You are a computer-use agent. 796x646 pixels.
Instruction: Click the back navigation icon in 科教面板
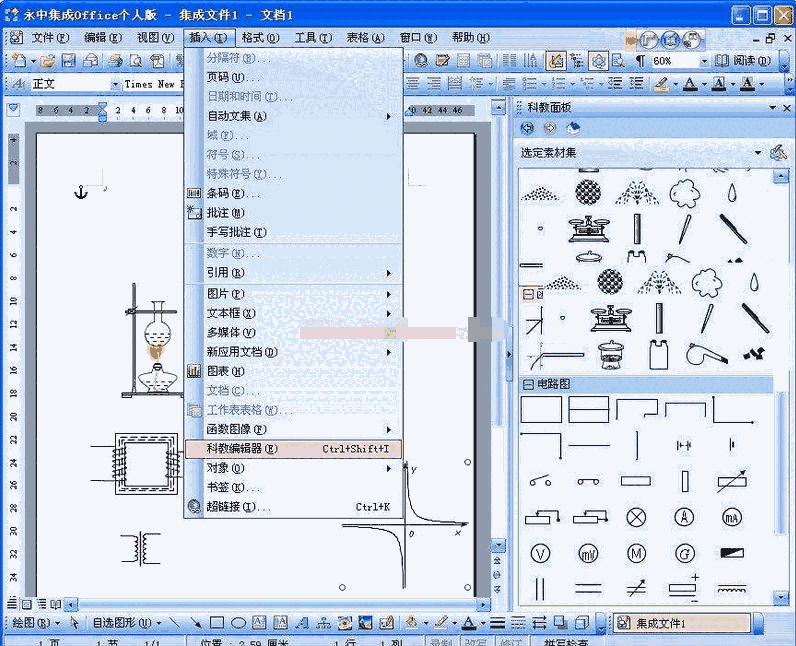point(527,128)
